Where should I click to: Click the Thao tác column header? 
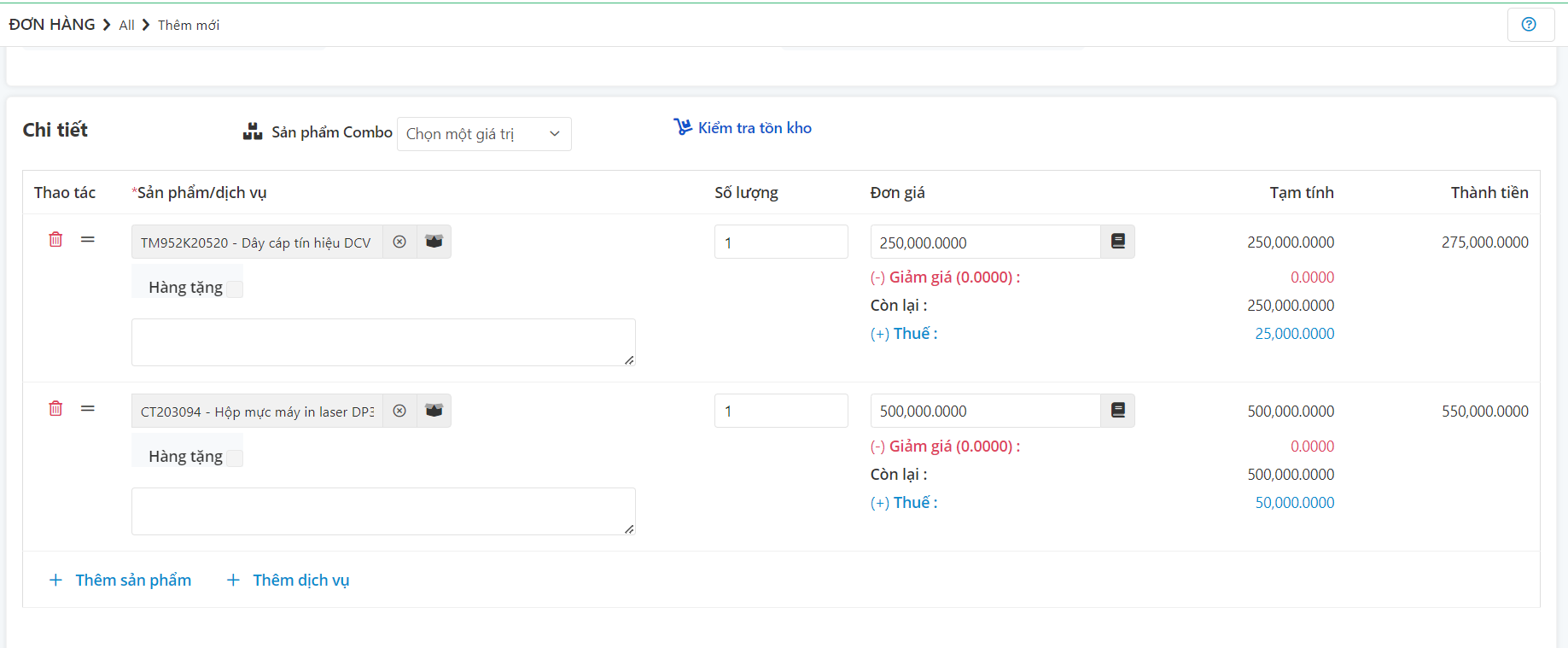(65, 193)
